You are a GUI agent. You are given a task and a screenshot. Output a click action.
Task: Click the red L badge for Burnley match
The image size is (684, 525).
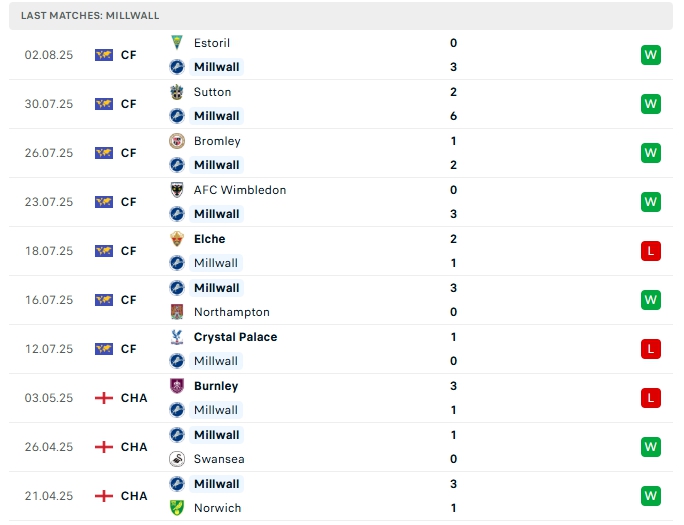pyautogui.click(x=651, y=398)
